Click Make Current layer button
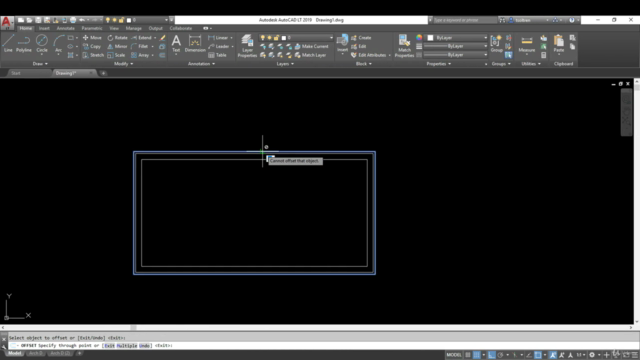The height and width of the screenshot is (360, 640). (311, 47)
